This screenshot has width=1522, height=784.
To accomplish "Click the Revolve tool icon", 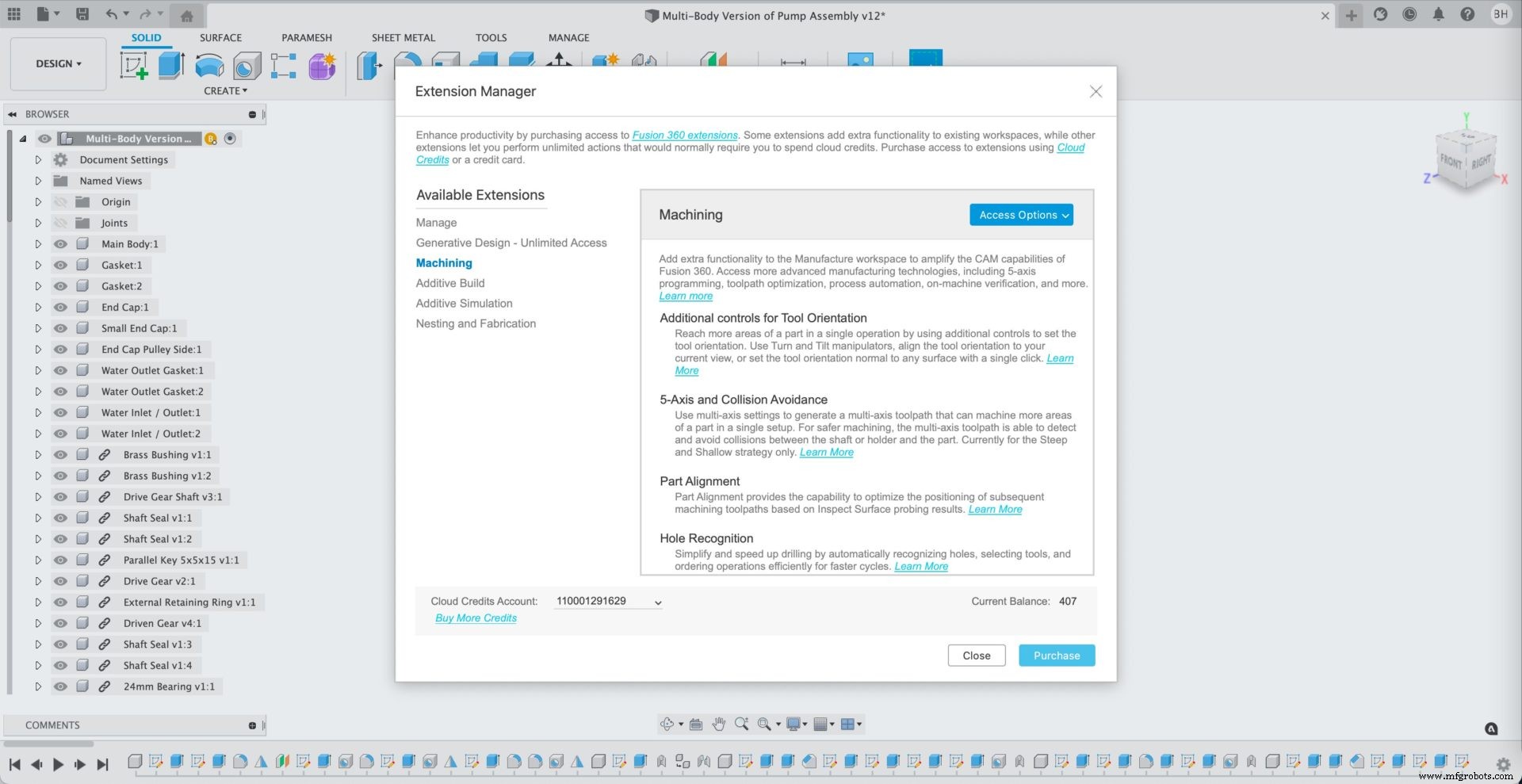I will pyautogui.click(x=209, y=66).
